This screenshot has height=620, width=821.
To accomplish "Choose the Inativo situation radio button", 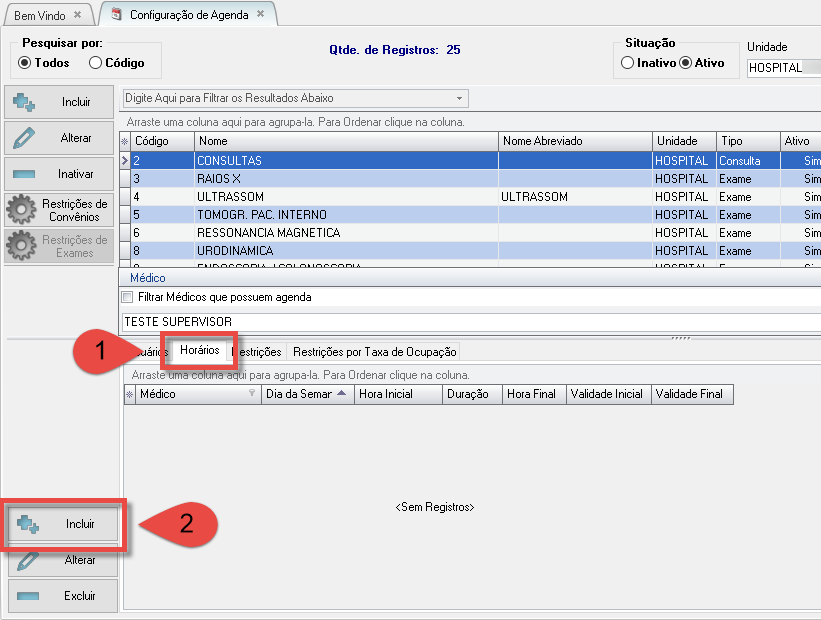I will coord(627,62).
